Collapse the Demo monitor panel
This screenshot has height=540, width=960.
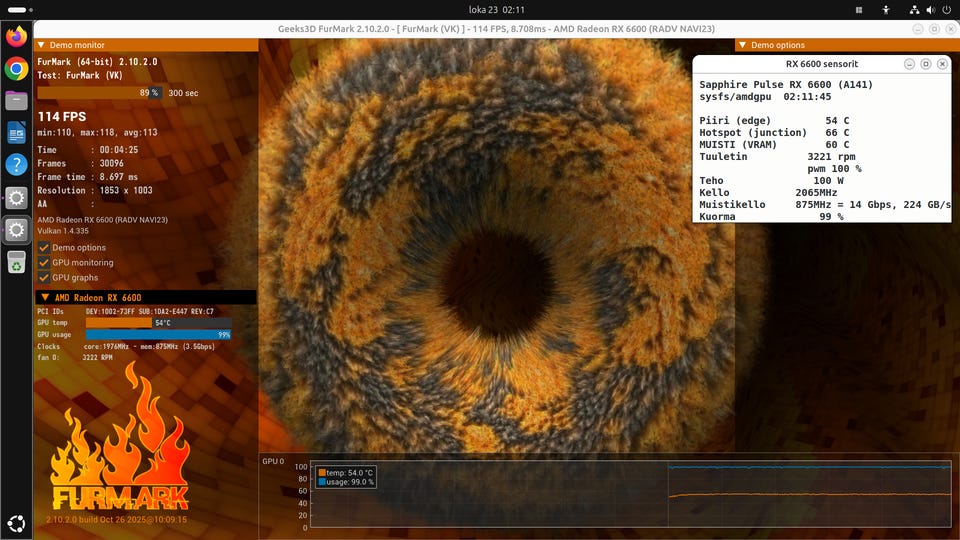click(41, 45)
